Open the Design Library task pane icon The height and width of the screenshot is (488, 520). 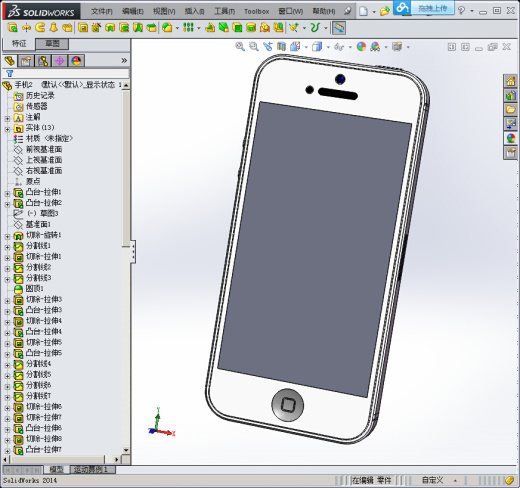tap(511, 95)
